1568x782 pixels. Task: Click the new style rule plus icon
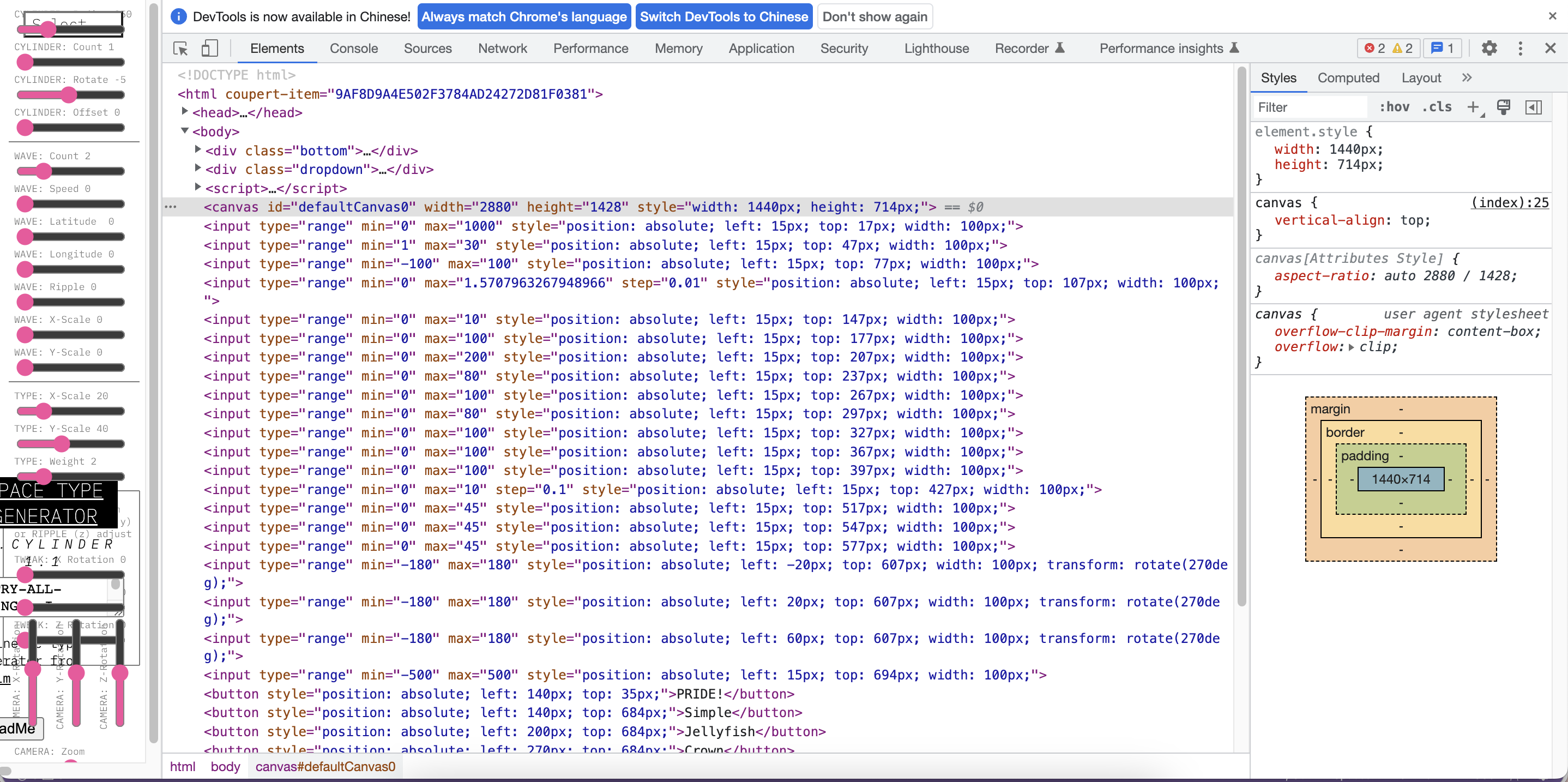coord(1473,108)
